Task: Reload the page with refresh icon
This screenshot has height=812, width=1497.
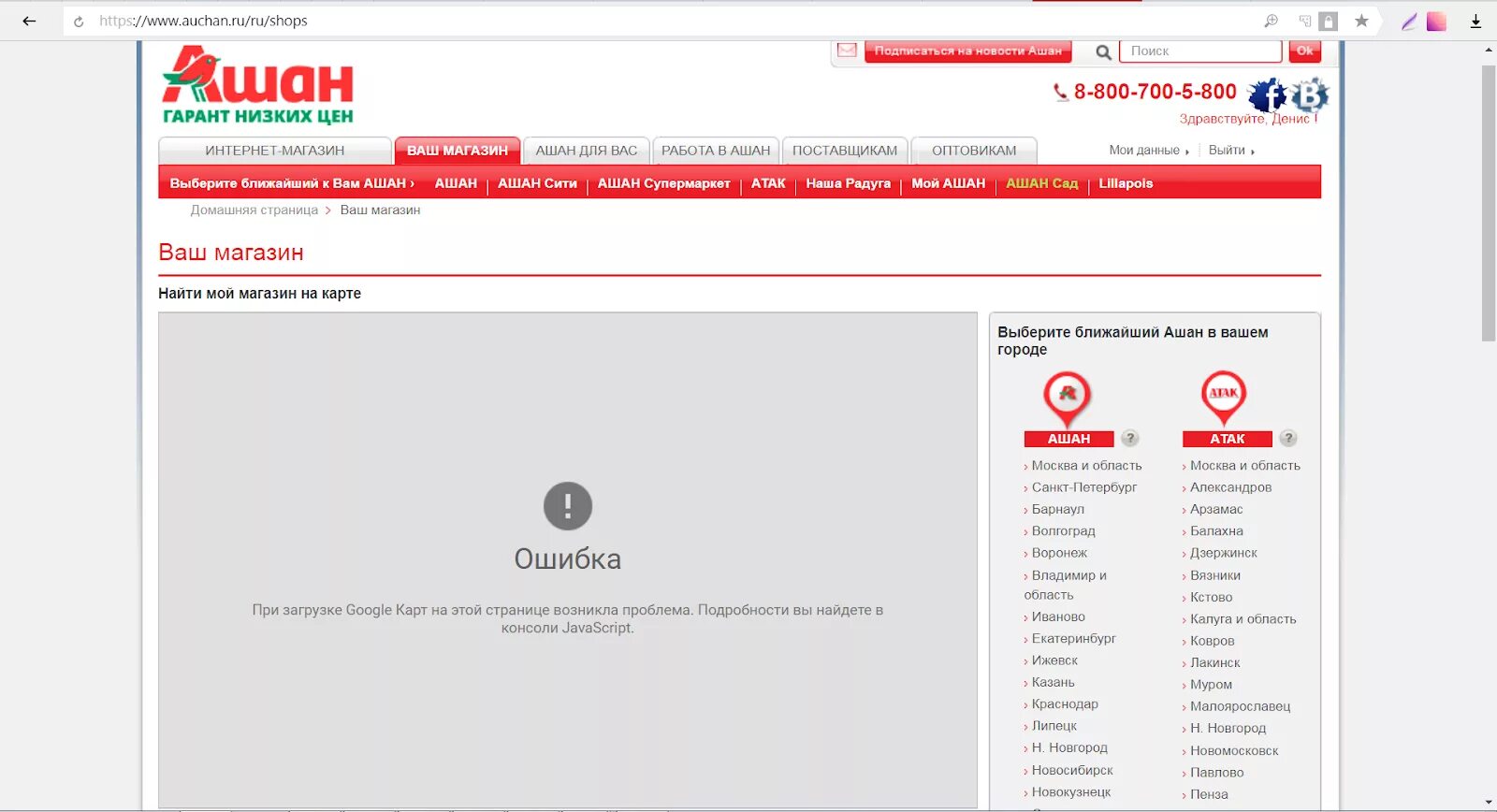Action: (x=79, y=22)
